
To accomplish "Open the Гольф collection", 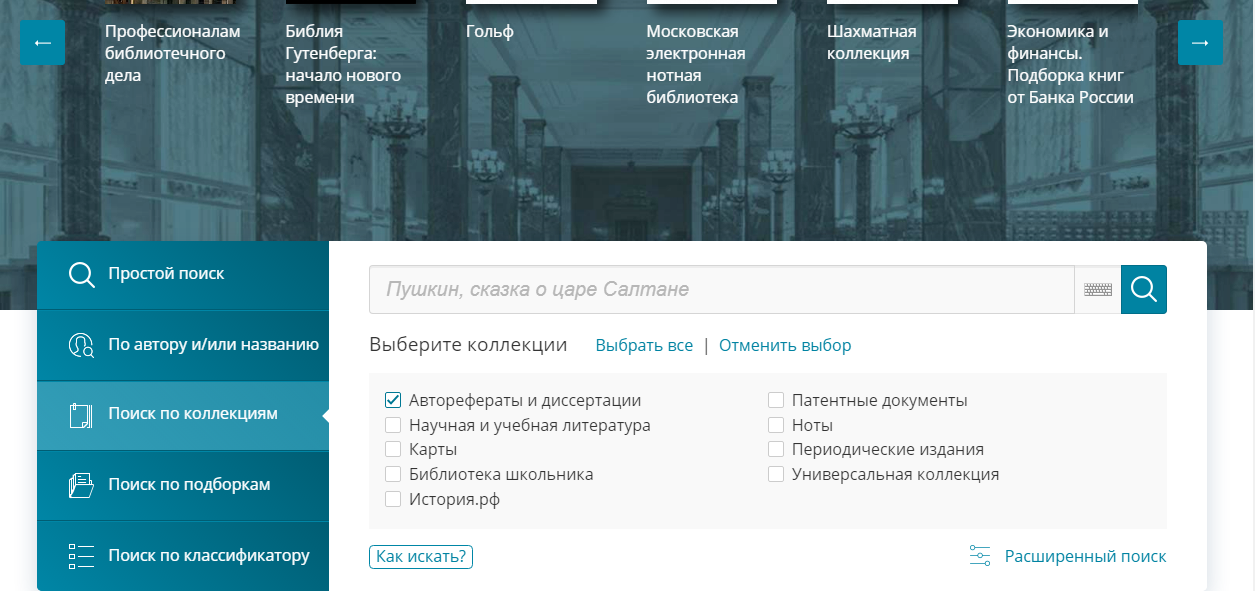I will tap(490, 32).
